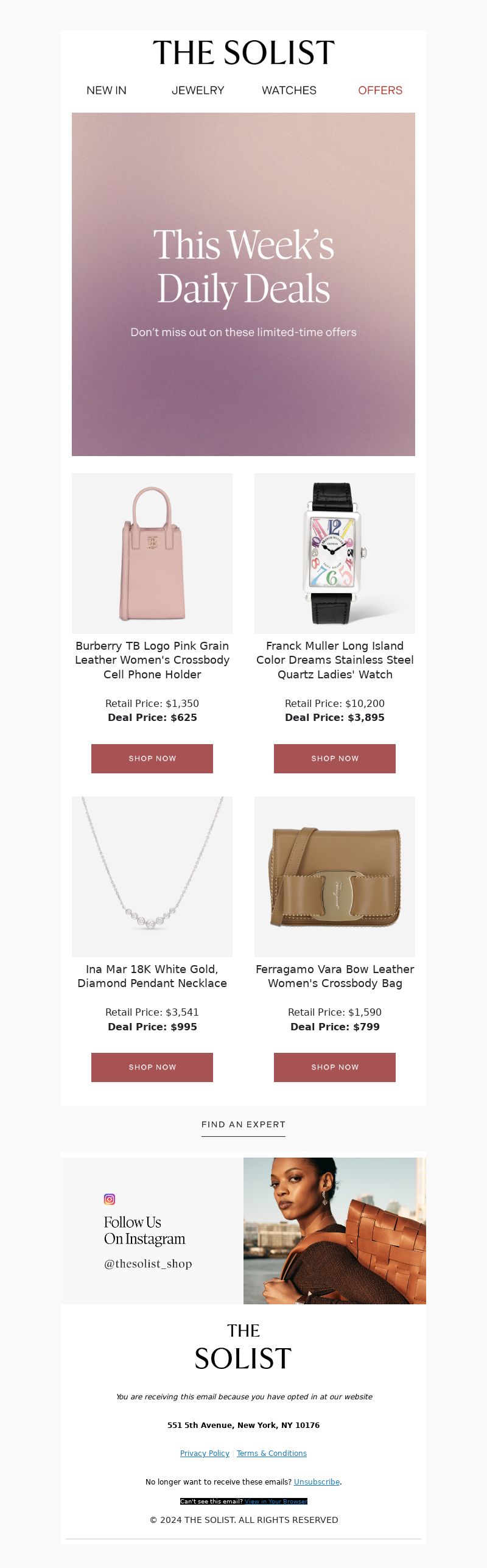Open the Privacy Policy link
Screen dimensions: 487x1568
205,1454
